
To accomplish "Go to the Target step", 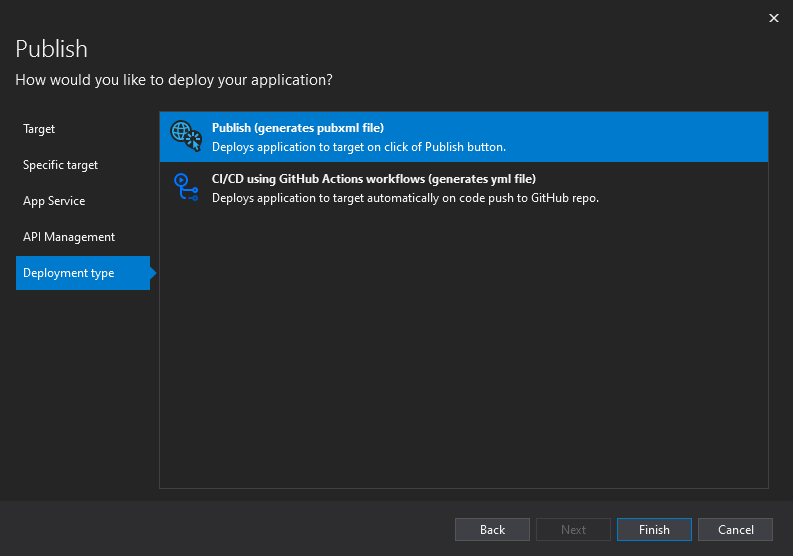I will pos(39,129).
